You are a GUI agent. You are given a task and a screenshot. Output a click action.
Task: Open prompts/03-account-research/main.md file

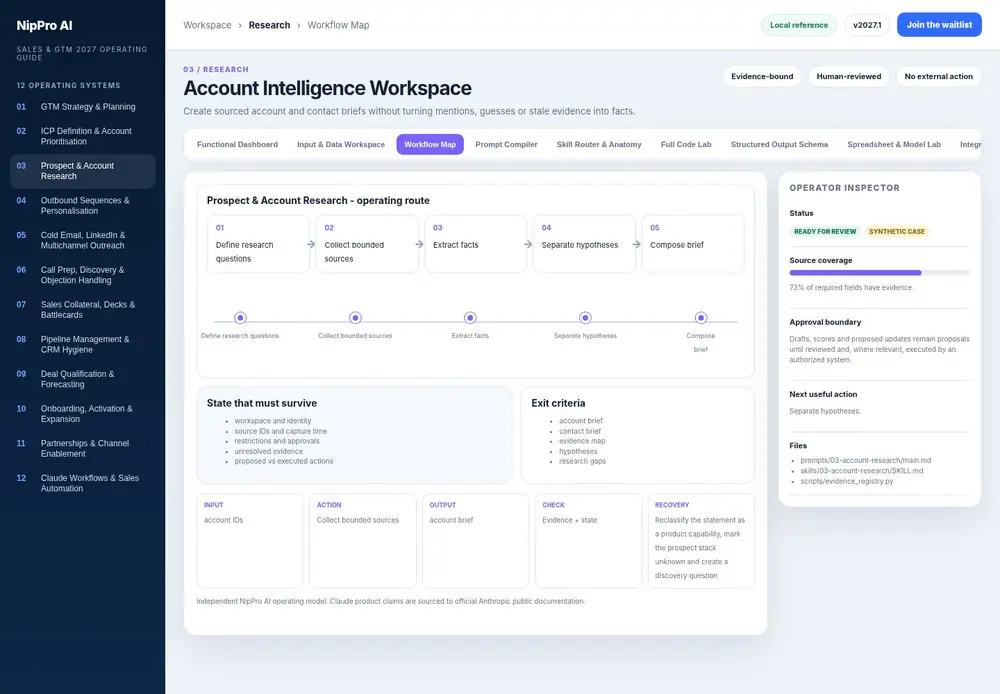pyautogui.click(x=865, y=461)
